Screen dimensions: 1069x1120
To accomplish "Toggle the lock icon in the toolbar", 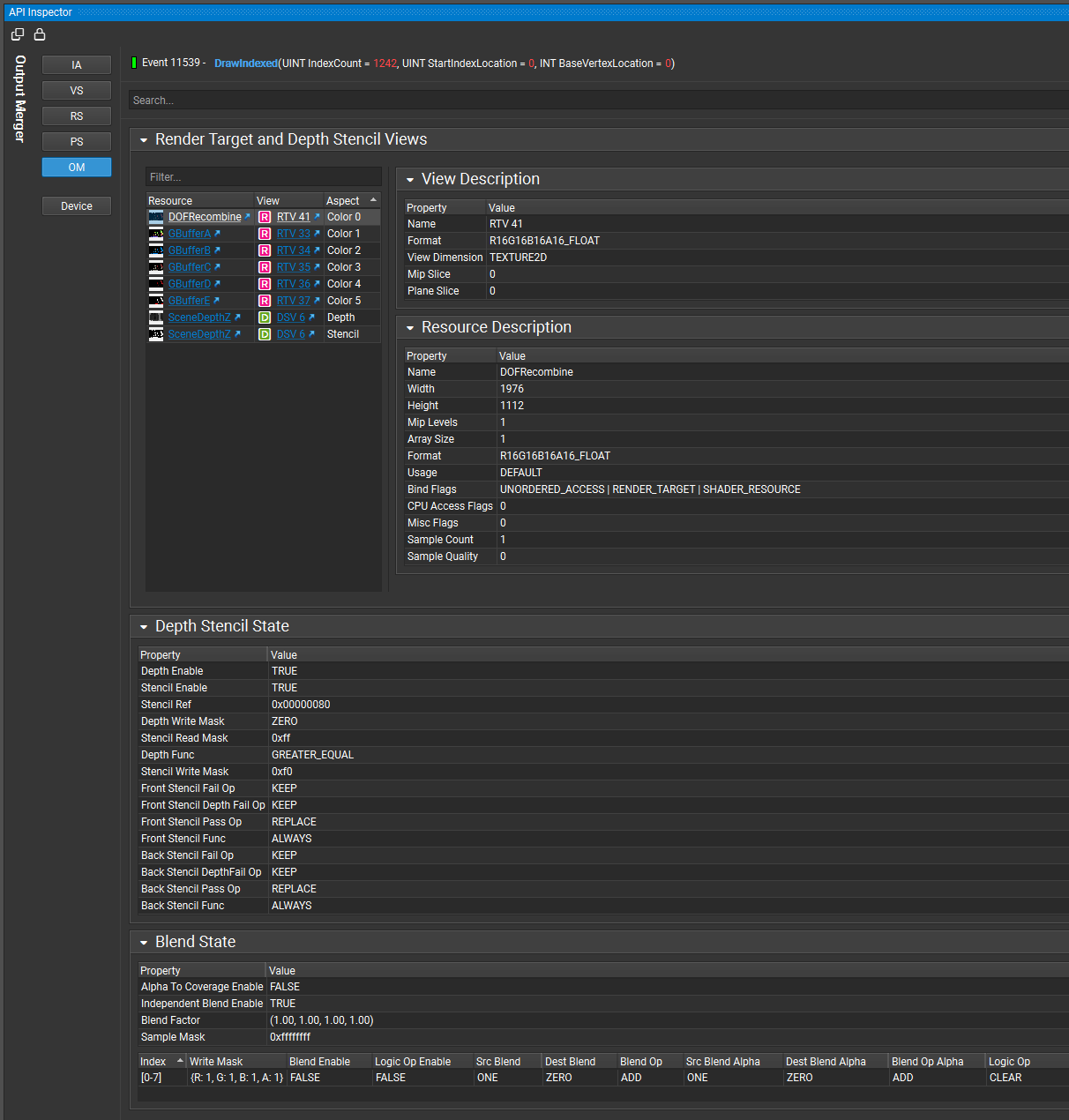I will pyautogui.click(x=40, y=34).
